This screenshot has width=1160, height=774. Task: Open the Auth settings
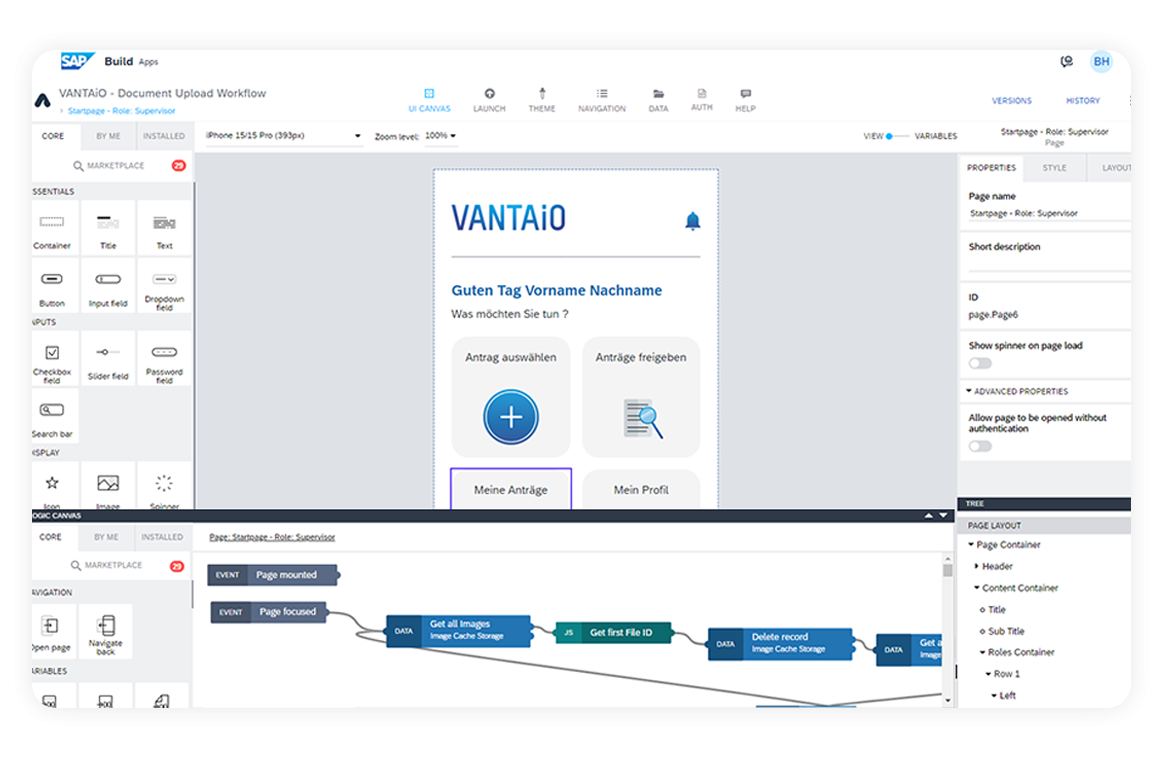(x=701, y=100)
